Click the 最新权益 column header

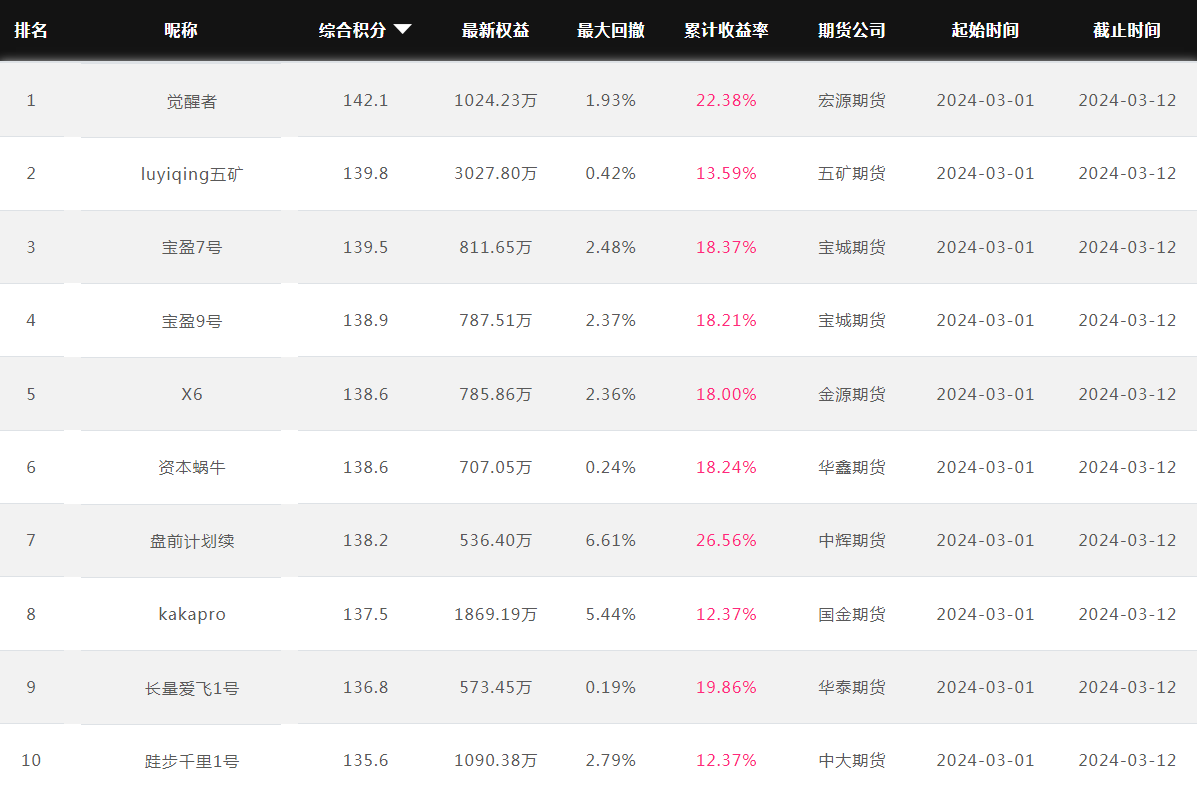click(495, 31)
